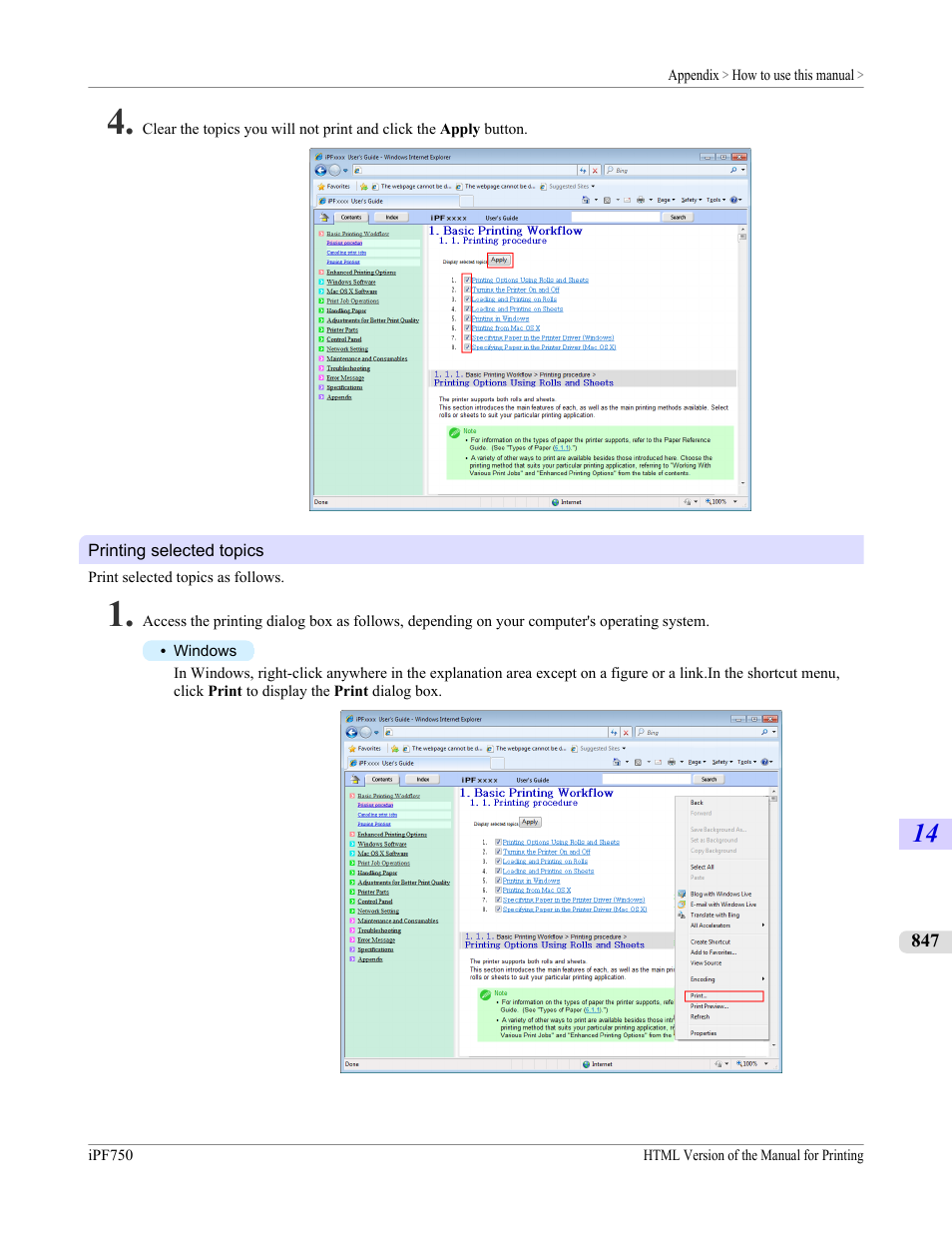Open 'Enhanced Printing Options' sidebar link, upper browser
Image resolution: width=952 pixels, height=1233 pixels.
[x=361, y=273]
